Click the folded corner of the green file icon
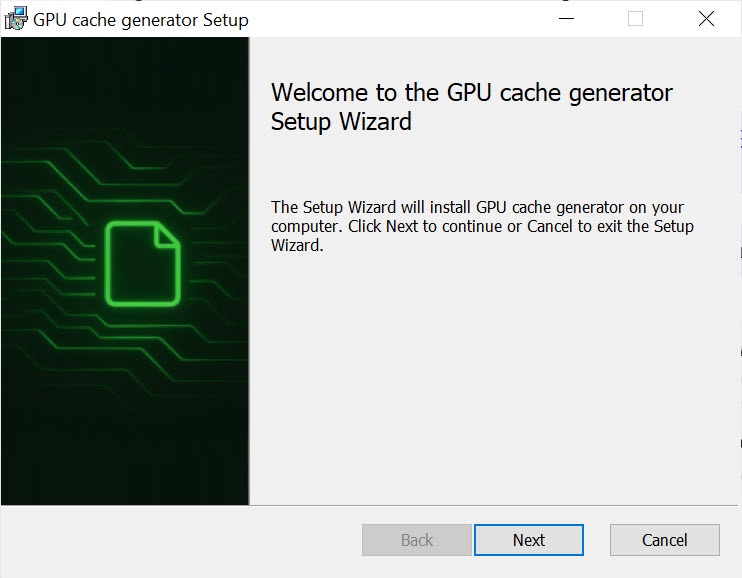Screen dimensions: 742x578 [x=167, y=235]
